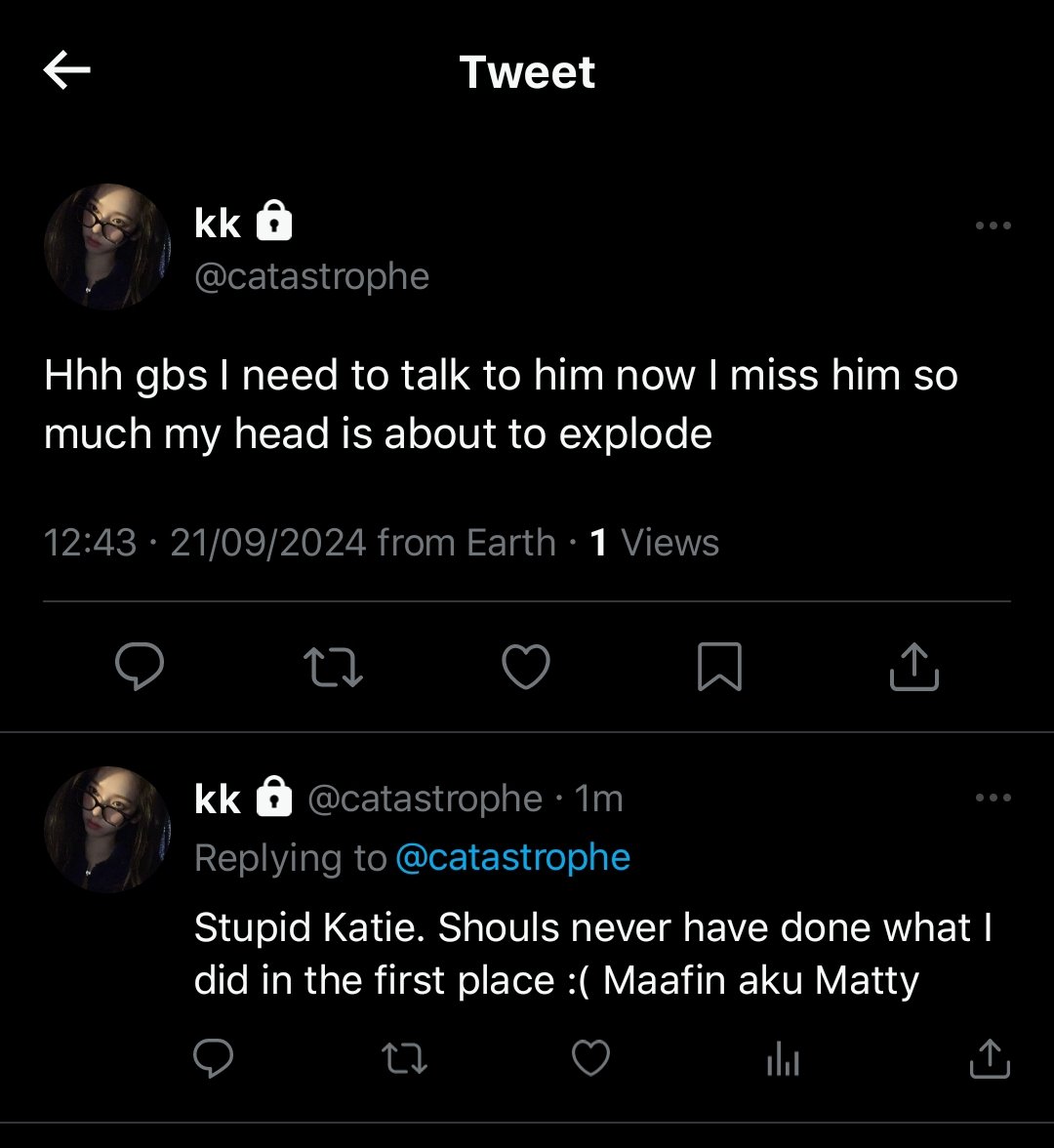
Task: Like the 'Stupid Katie' reply
Action: coord(590,1058)
